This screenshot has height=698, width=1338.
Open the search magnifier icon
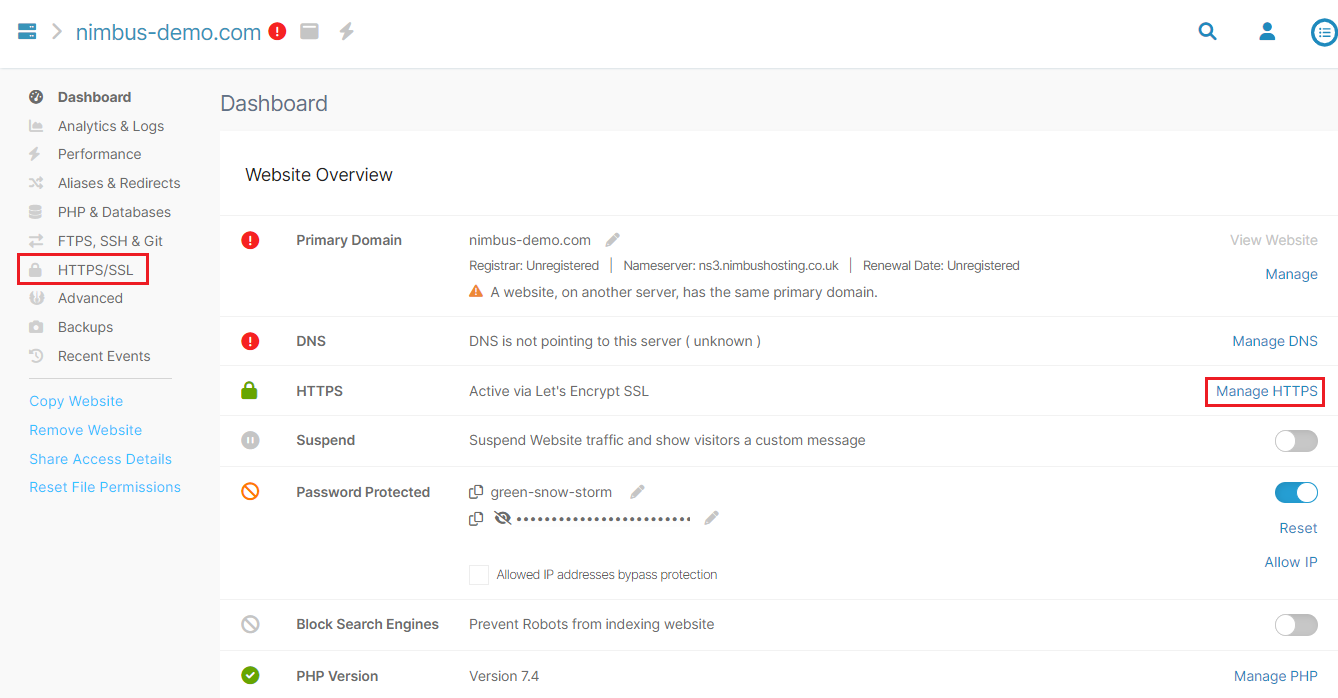click(x=1208, y=32)
